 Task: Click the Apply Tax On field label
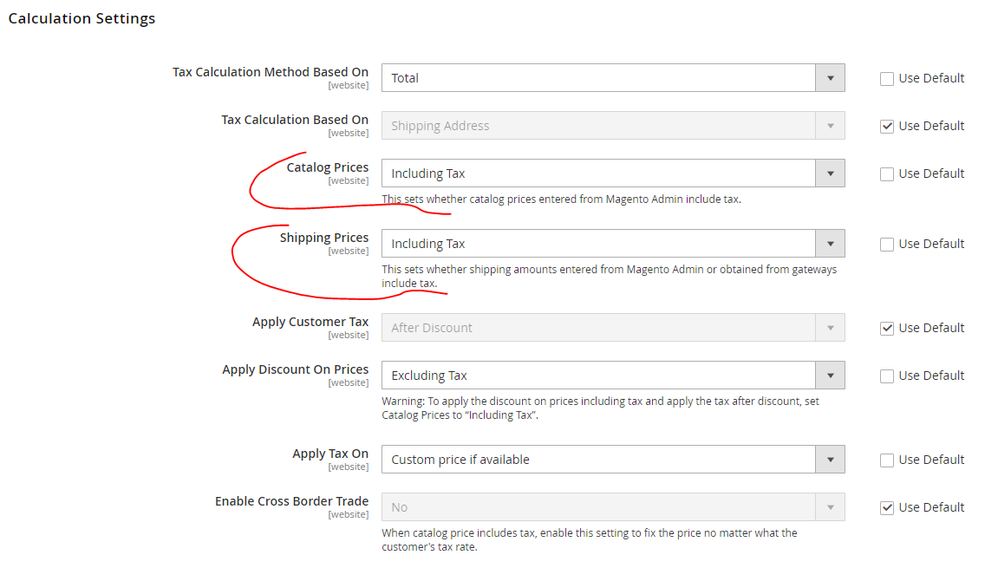coord(330,454)
